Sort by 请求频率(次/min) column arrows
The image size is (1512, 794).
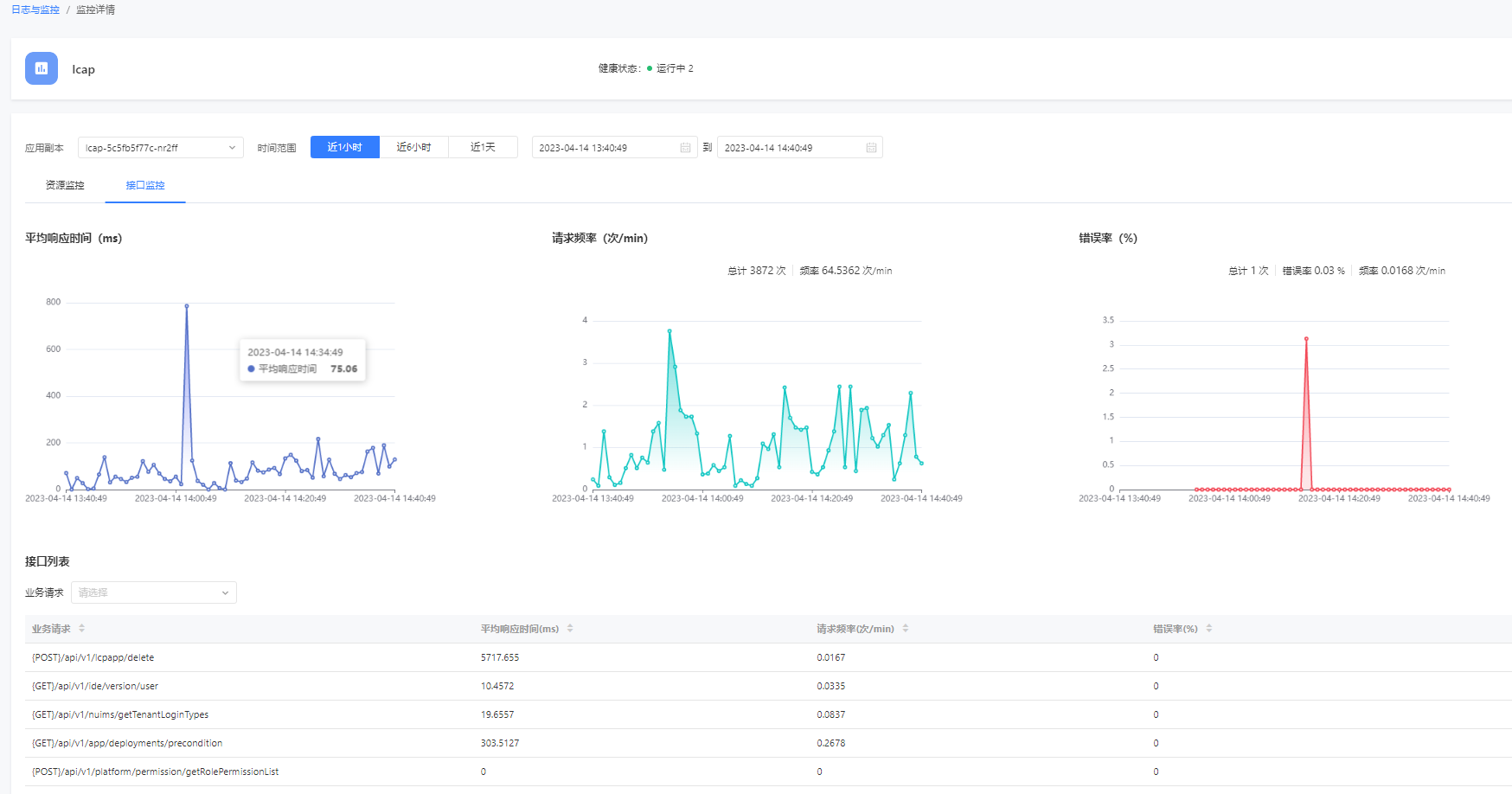[906, 629]
